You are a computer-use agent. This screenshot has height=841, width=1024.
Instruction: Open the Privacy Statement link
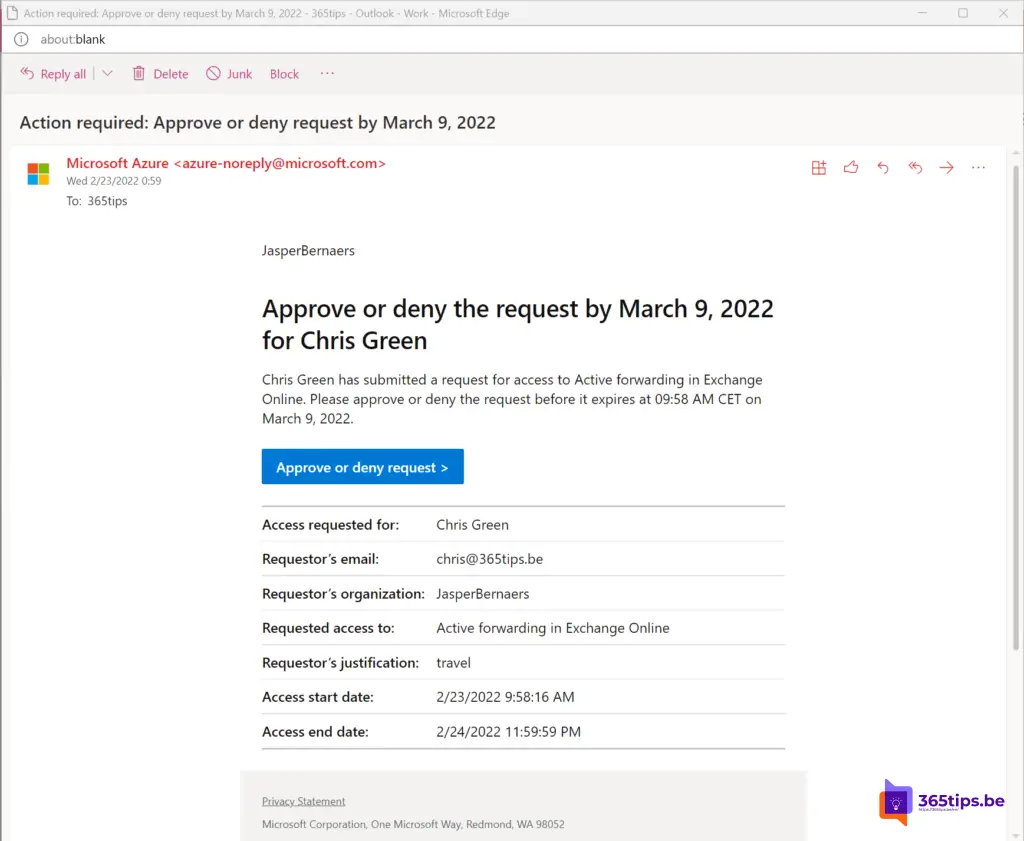pos(304,801)
